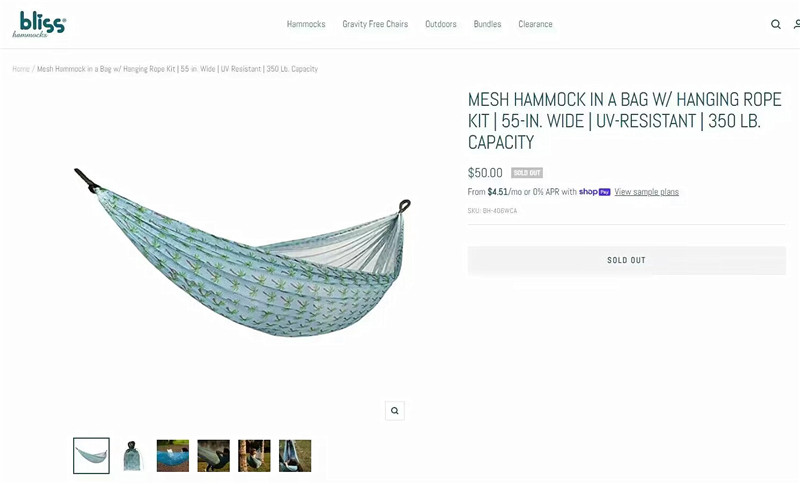This screenshot has height=484, width=800.
Task: Open Outdoors menu item
Action: click(x=441, y=24)
